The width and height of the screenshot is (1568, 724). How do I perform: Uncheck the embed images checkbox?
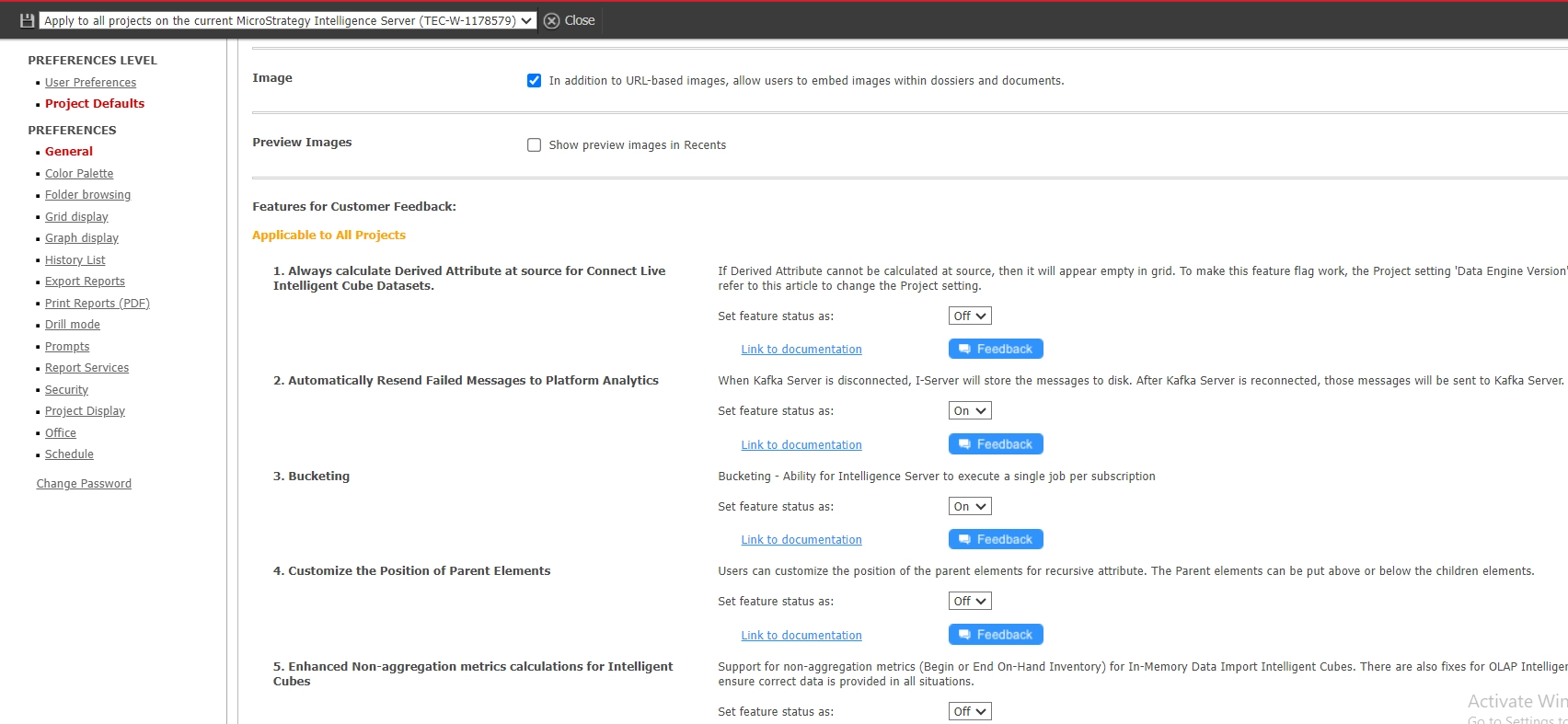pos(534,81)
